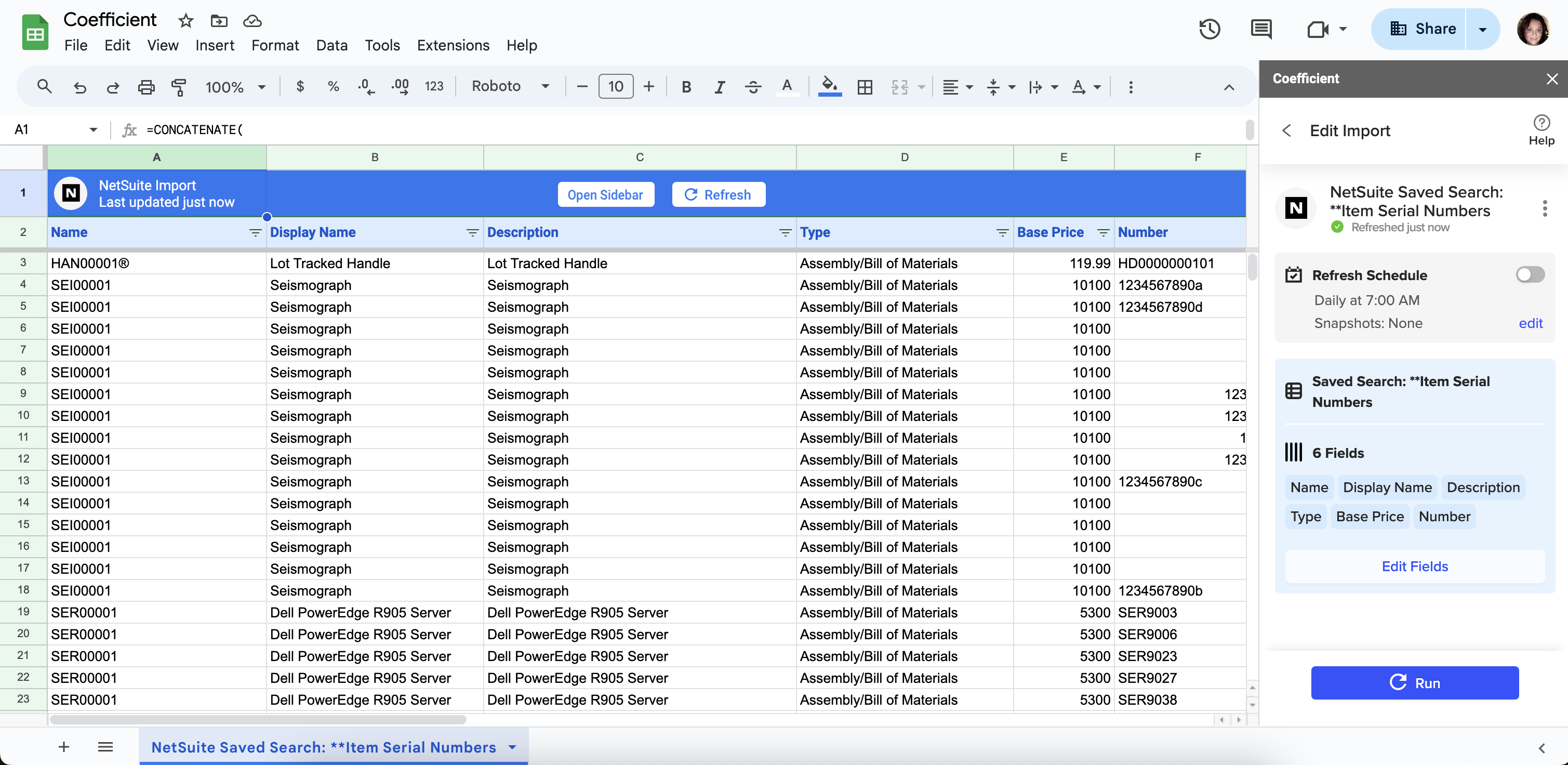Open vertical align dropdown

coord(1000,86)
